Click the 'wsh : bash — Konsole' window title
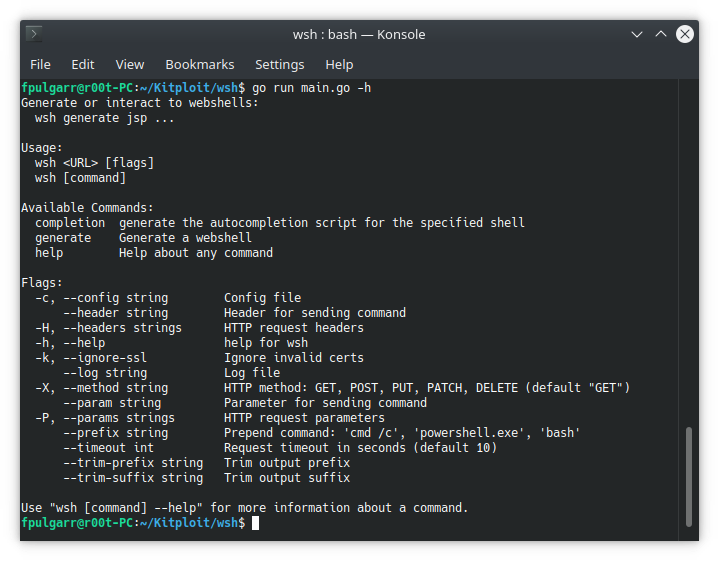The height and width of the screenshot is (561, 719). (359, 34)
